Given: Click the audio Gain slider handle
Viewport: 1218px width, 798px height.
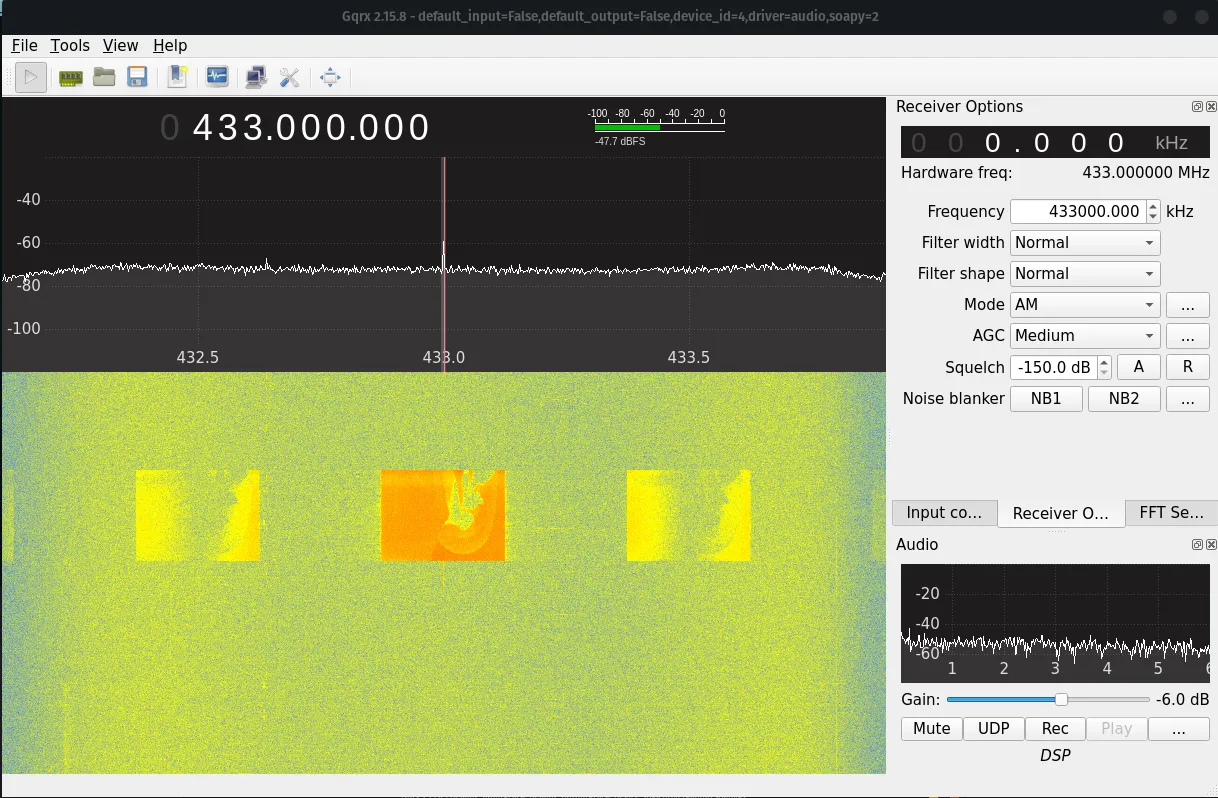Looking at the screenshot, I should click(1061, 700).
